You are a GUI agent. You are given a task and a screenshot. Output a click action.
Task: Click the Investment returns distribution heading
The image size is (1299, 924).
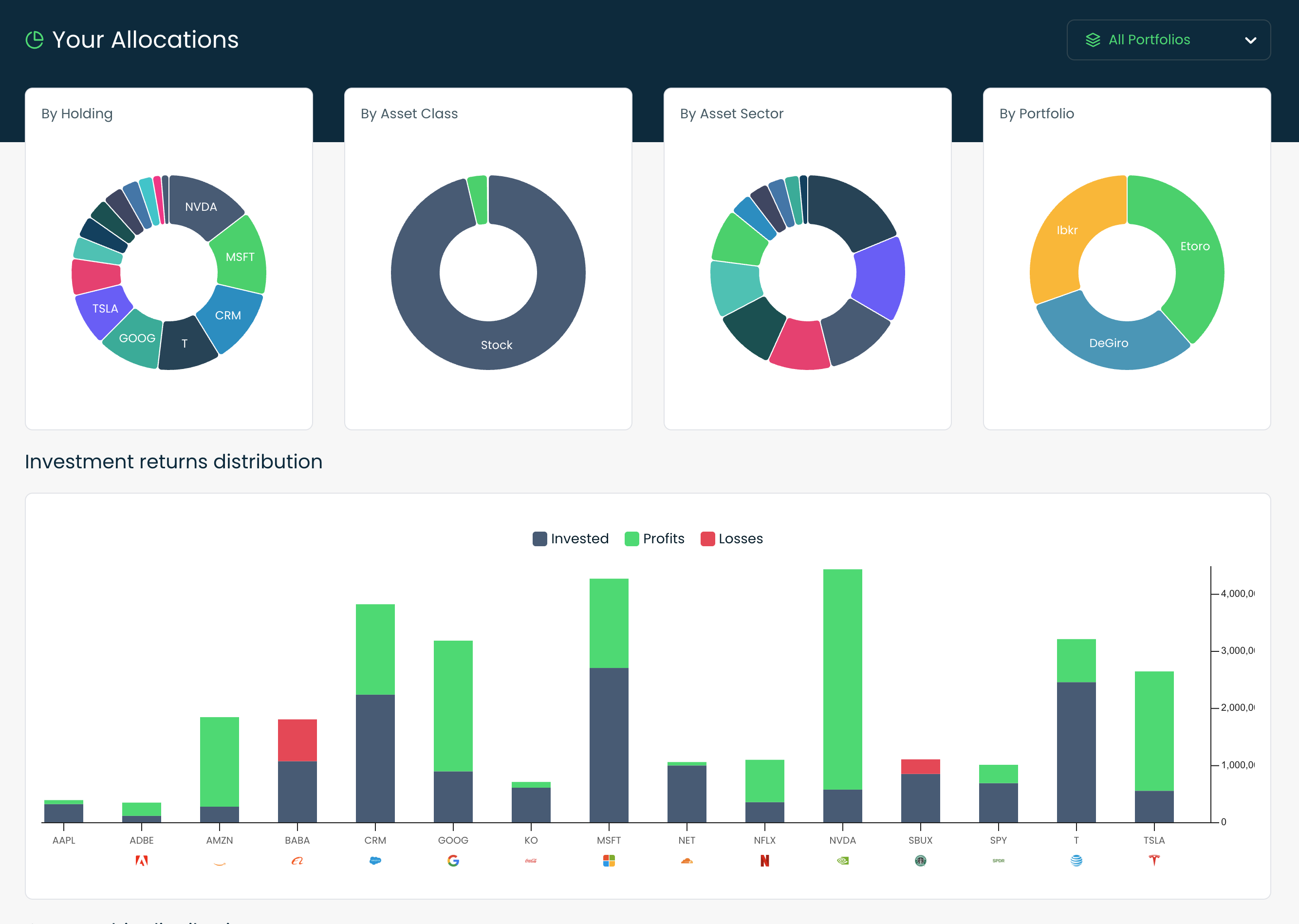click(173, 462)
